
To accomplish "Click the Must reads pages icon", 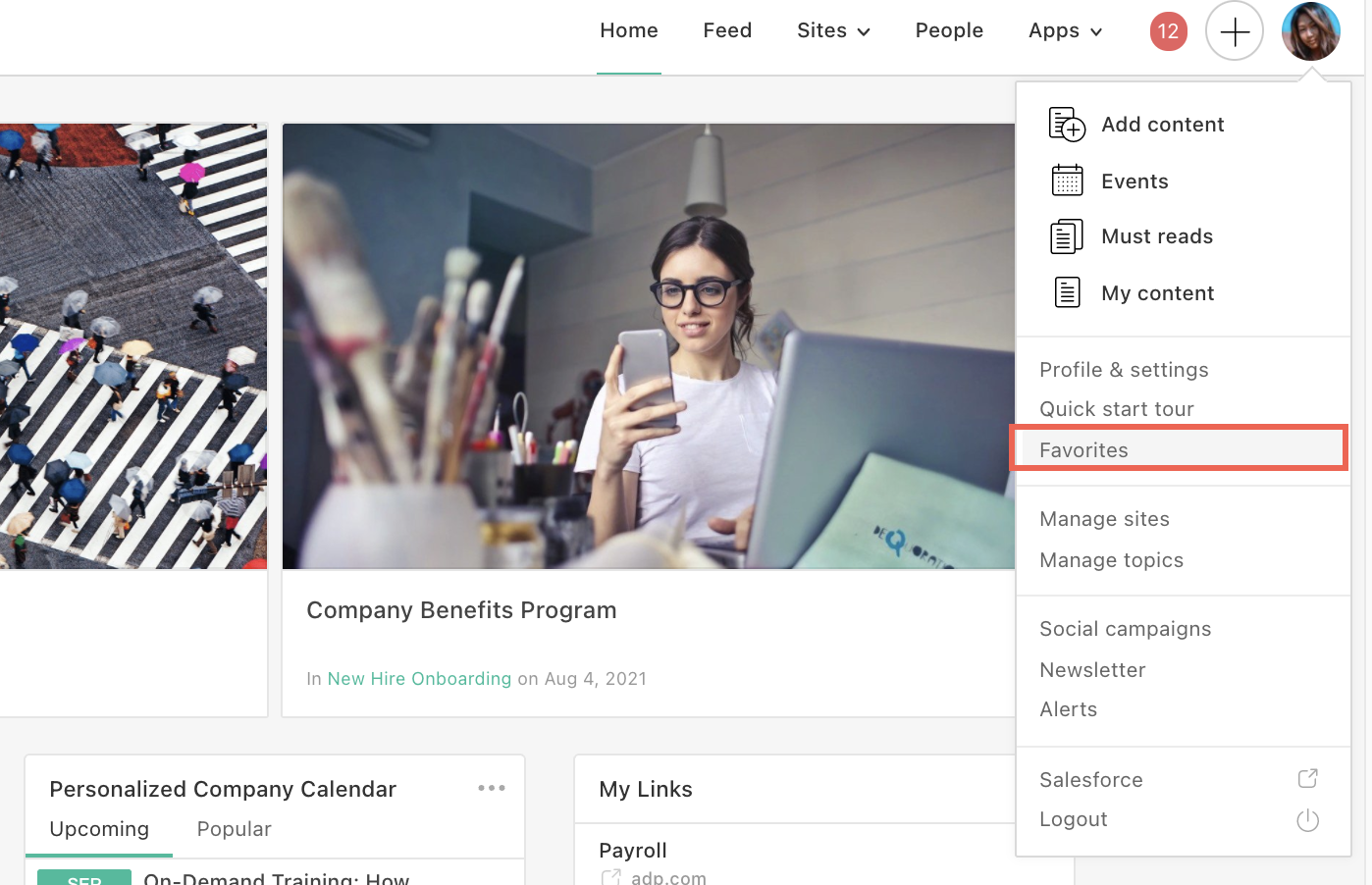I will point(1067,236).
